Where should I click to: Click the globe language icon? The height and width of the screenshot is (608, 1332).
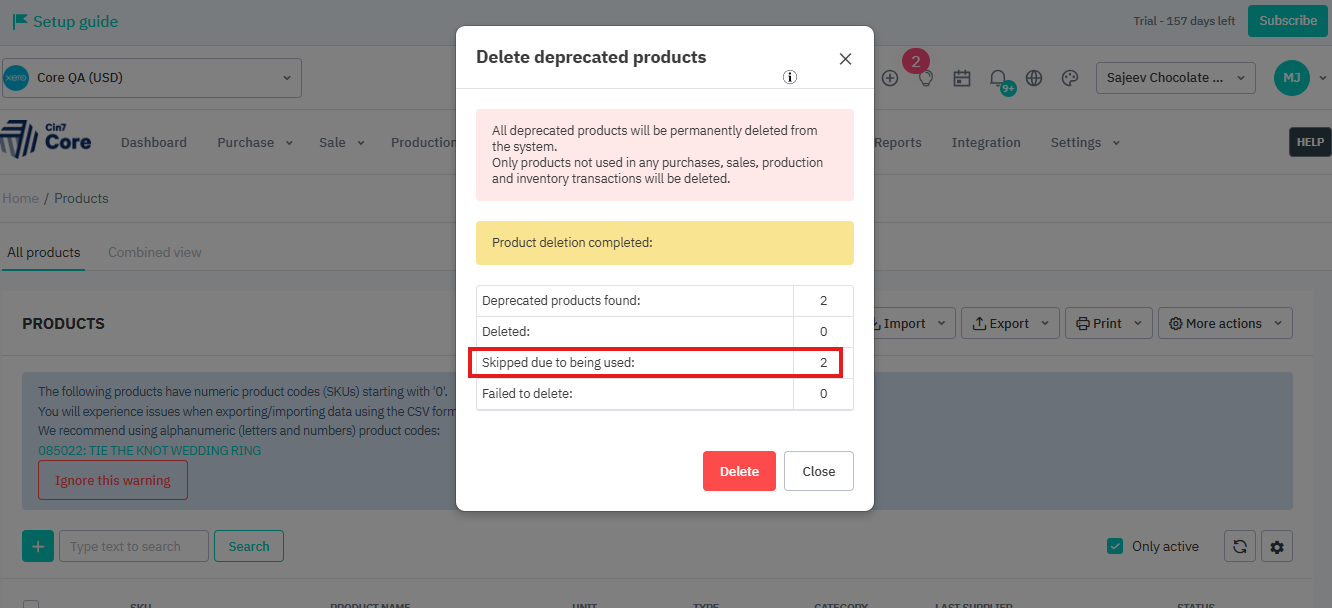1034,78
